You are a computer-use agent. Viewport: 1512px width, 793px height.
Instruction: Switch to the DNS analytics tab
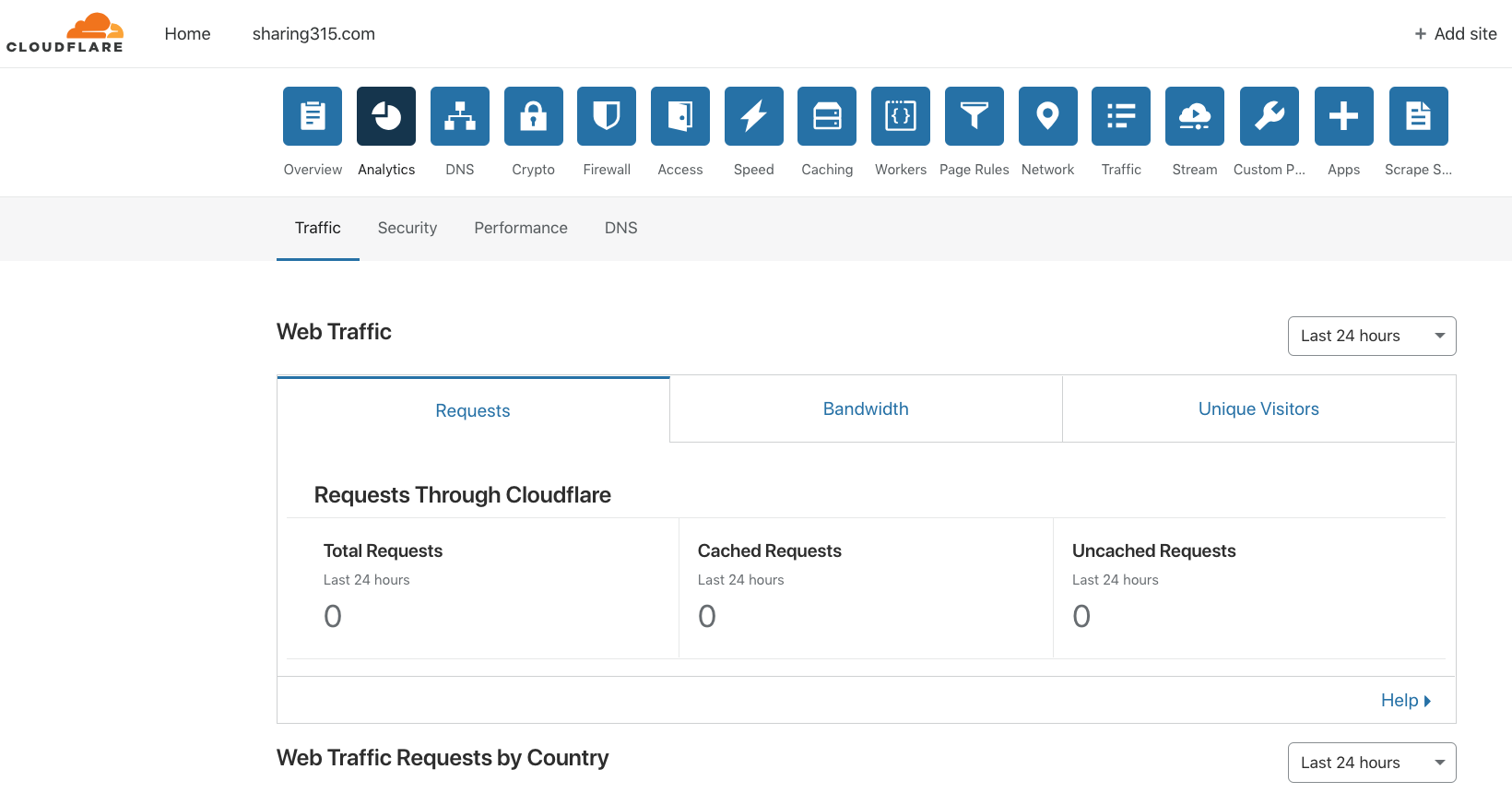pos(621,228)
